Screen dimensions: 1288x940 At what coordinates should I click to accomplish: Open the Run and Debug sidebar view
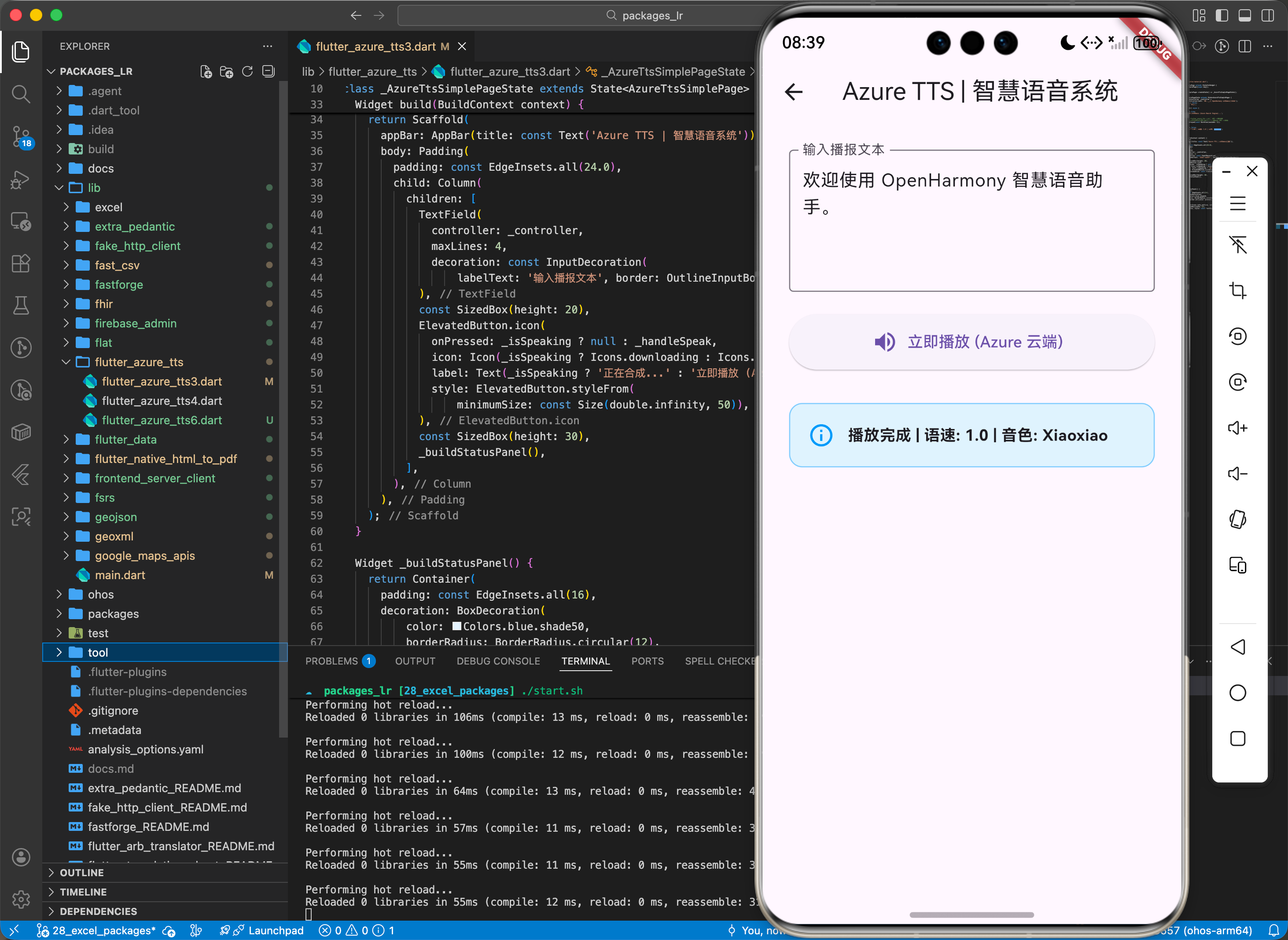21,179
